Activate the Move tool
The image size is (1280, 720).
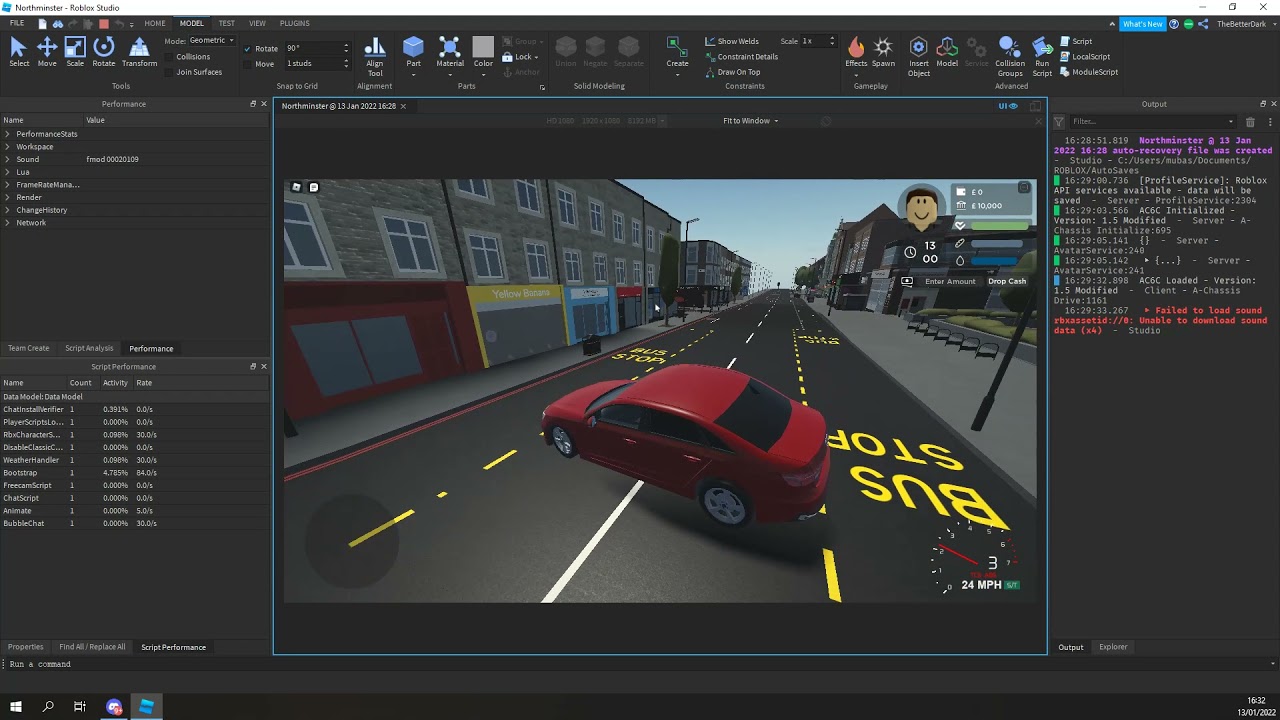47,52
